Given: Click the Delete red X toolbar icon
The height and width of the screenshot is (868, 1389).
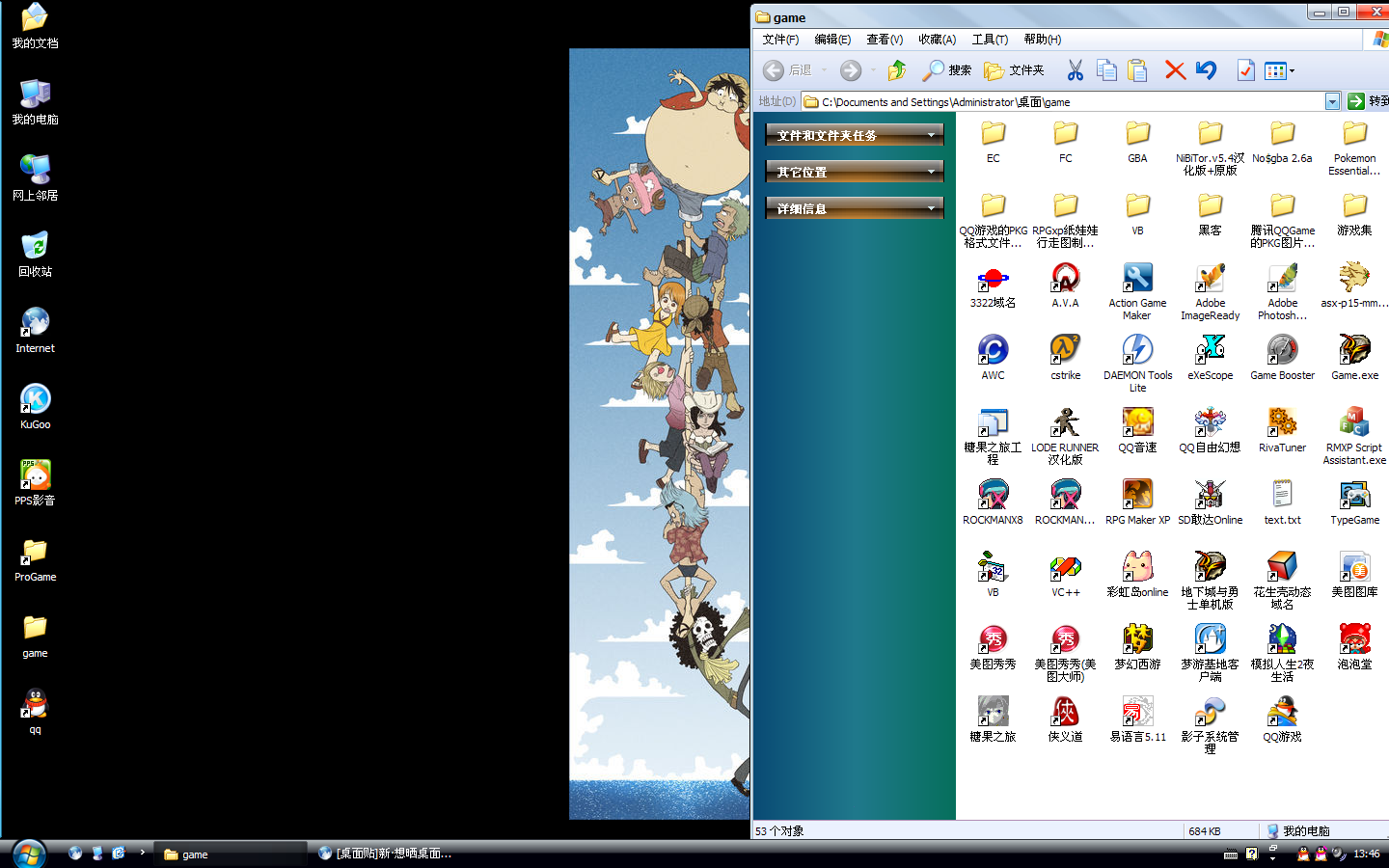Looking at the screenshot, I should click(x=1175, y=70).
